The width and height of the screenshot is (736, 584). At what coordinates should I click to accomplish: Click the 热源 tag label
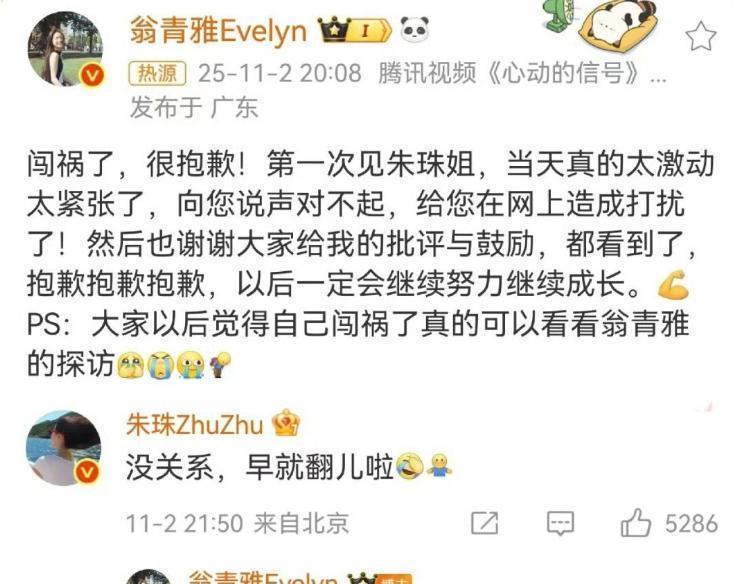tap(157, 73)
